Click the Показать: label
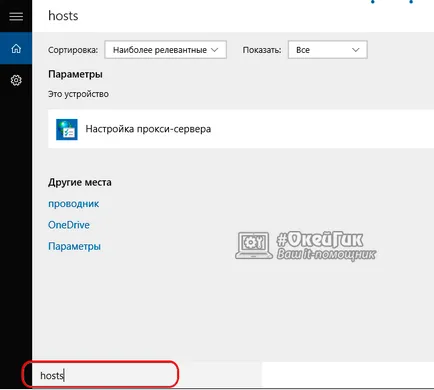This screenshot has width=434, height=390. [262, 50]
